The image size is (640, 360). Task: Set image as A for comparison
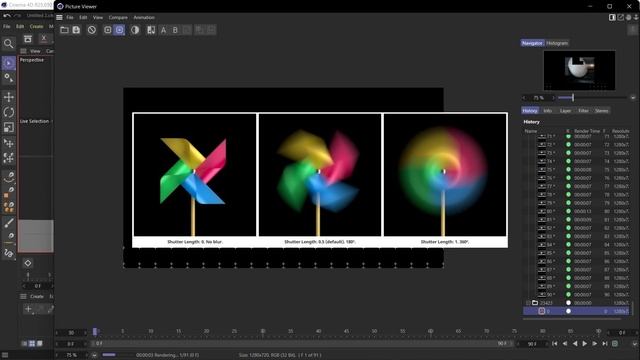(163, 30)
